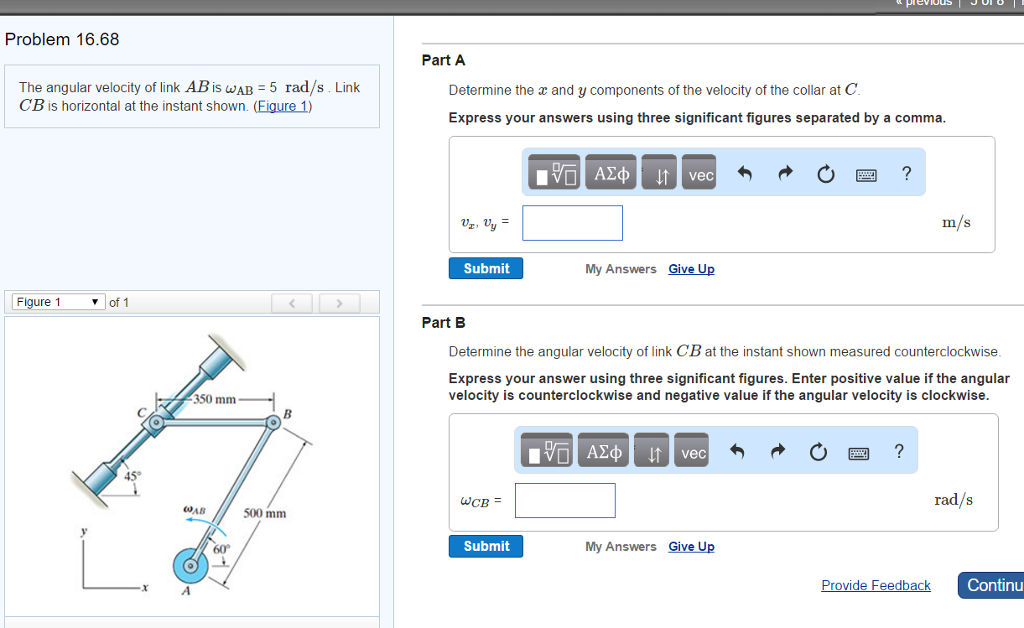
Task: Click the ωCB answer input field
Action: pos(564,500)
